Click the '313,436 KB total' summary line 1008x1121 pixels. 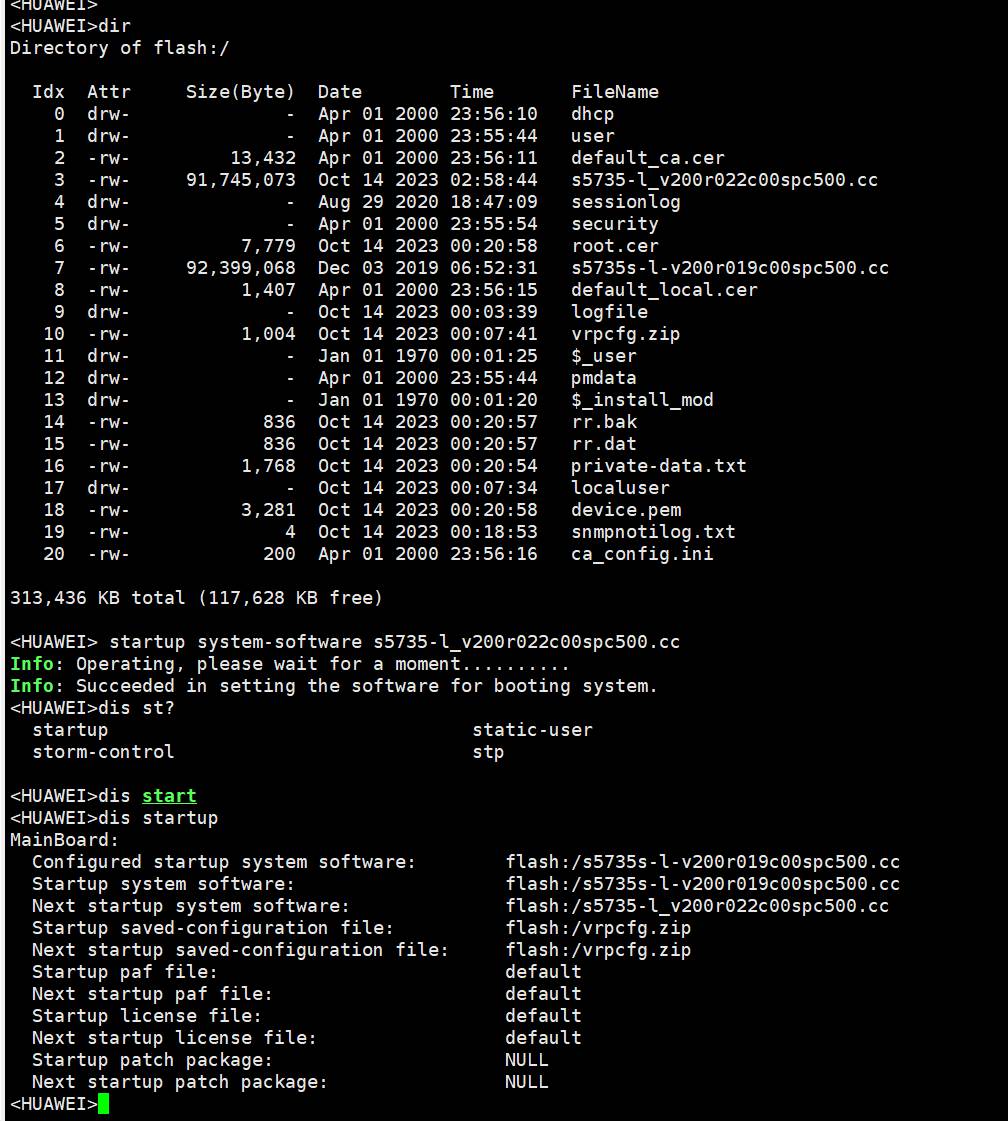[x=197, y=598]
